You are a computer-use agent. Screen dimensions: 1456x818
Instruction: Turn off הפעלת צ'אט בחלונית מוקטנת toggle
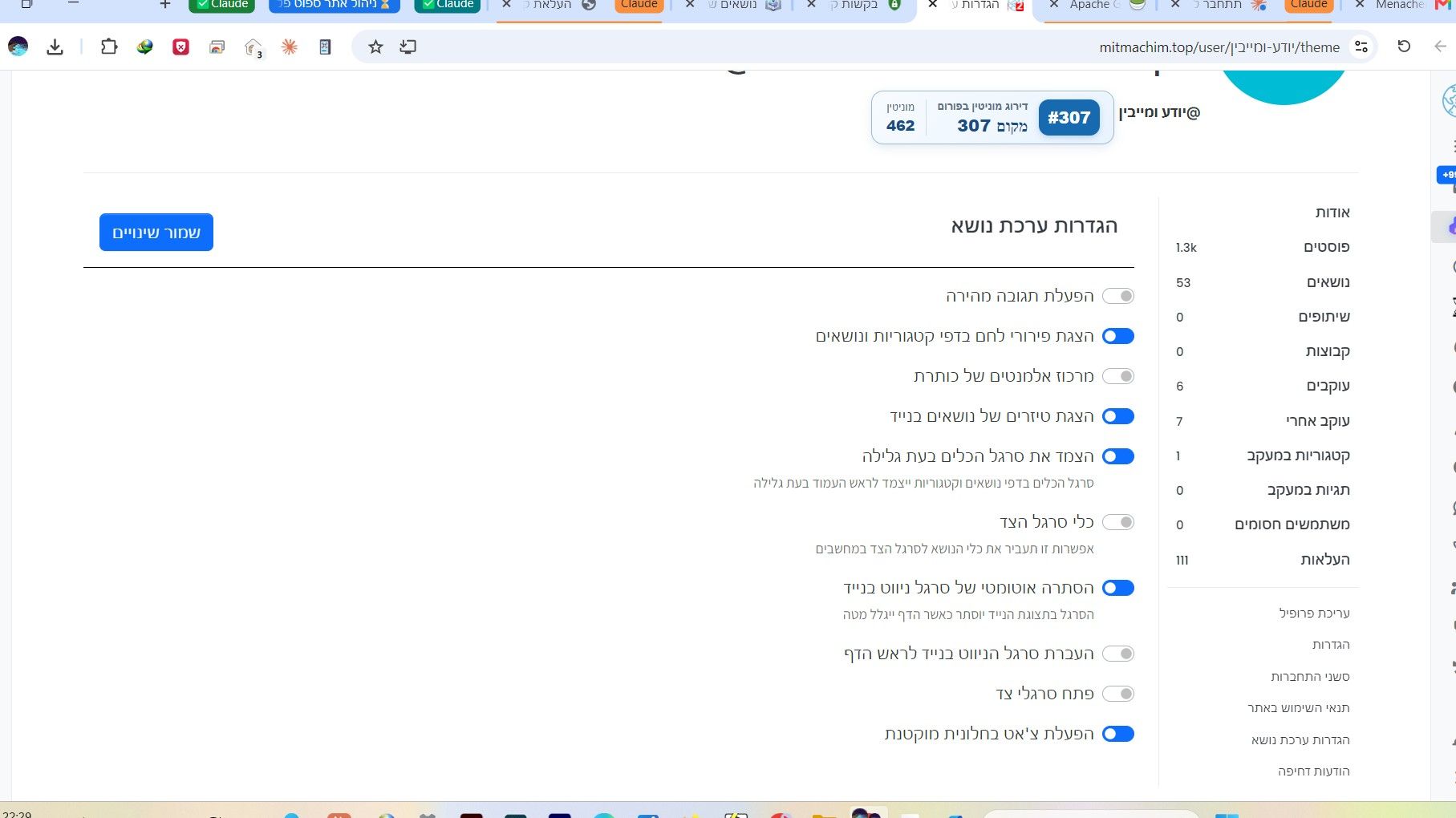click(1118, 734)
